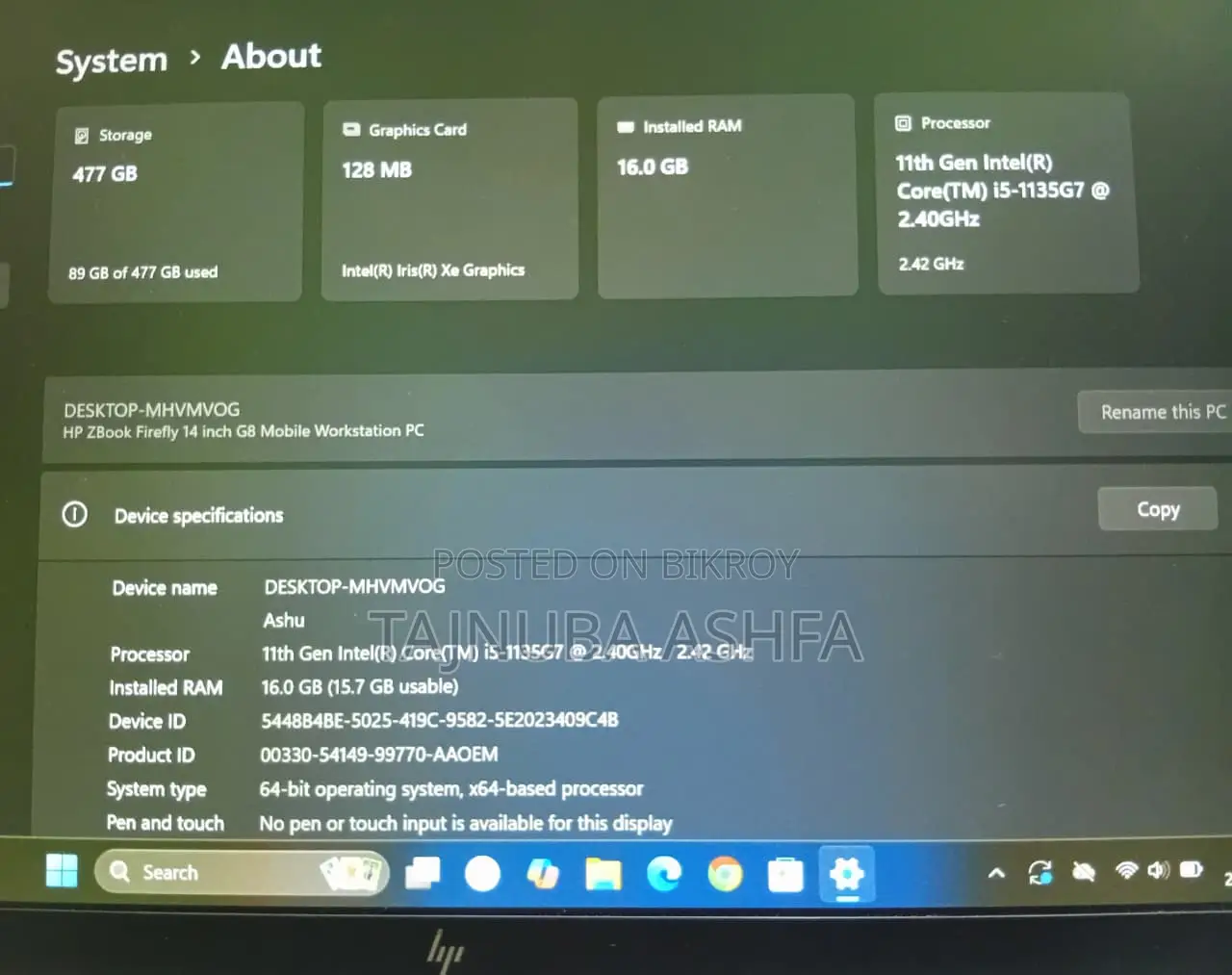Open Task View from the taskbar
Viewport: 1232px width, 975px height.
point(423,873)
